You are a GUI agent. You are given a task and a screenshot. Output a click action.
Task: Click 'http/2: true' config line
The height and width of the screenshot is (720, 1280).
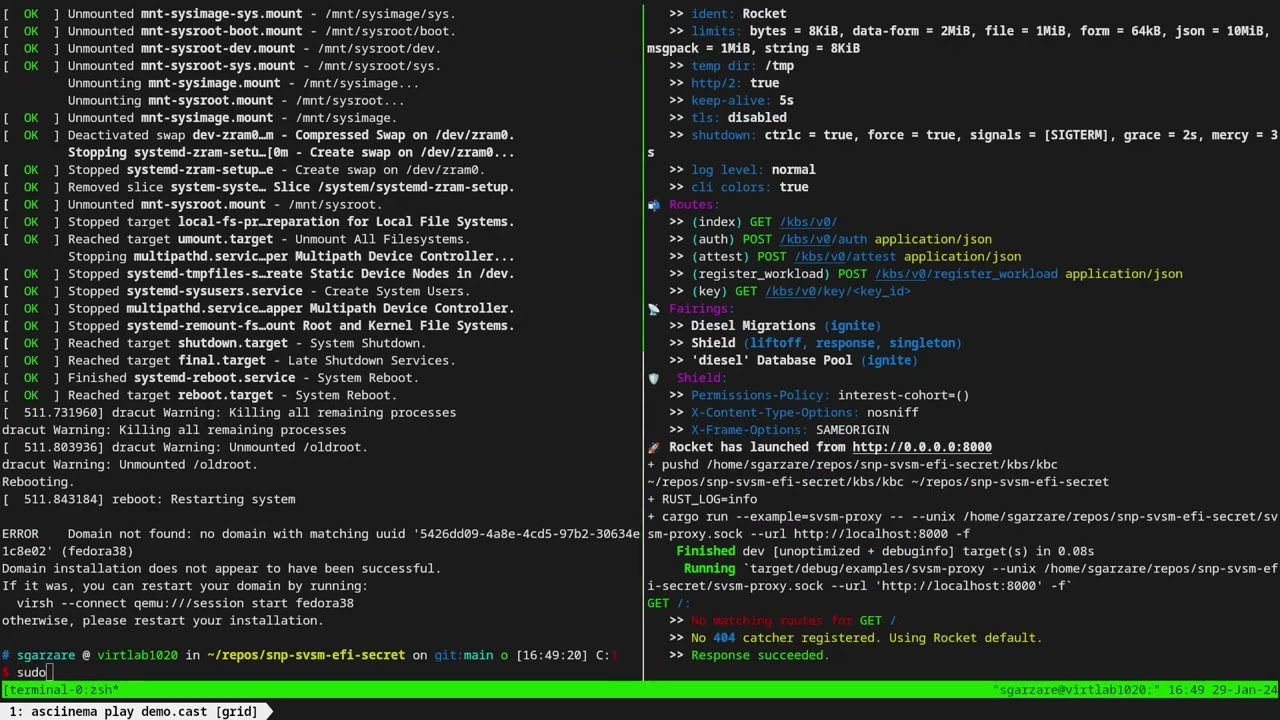[x=724, y=83]
